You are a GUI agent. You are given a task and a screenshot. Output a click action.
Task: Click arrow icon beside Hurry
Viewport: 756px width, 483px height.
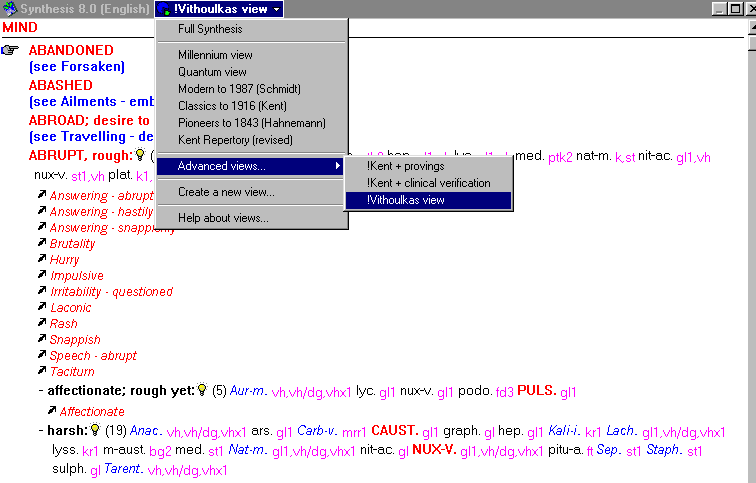point(42,258)
